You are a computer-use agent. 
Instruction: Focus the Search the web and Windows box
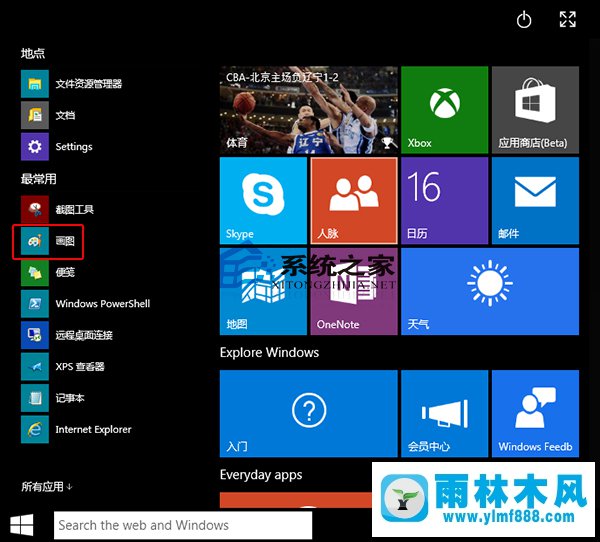(x=183, y=525)
